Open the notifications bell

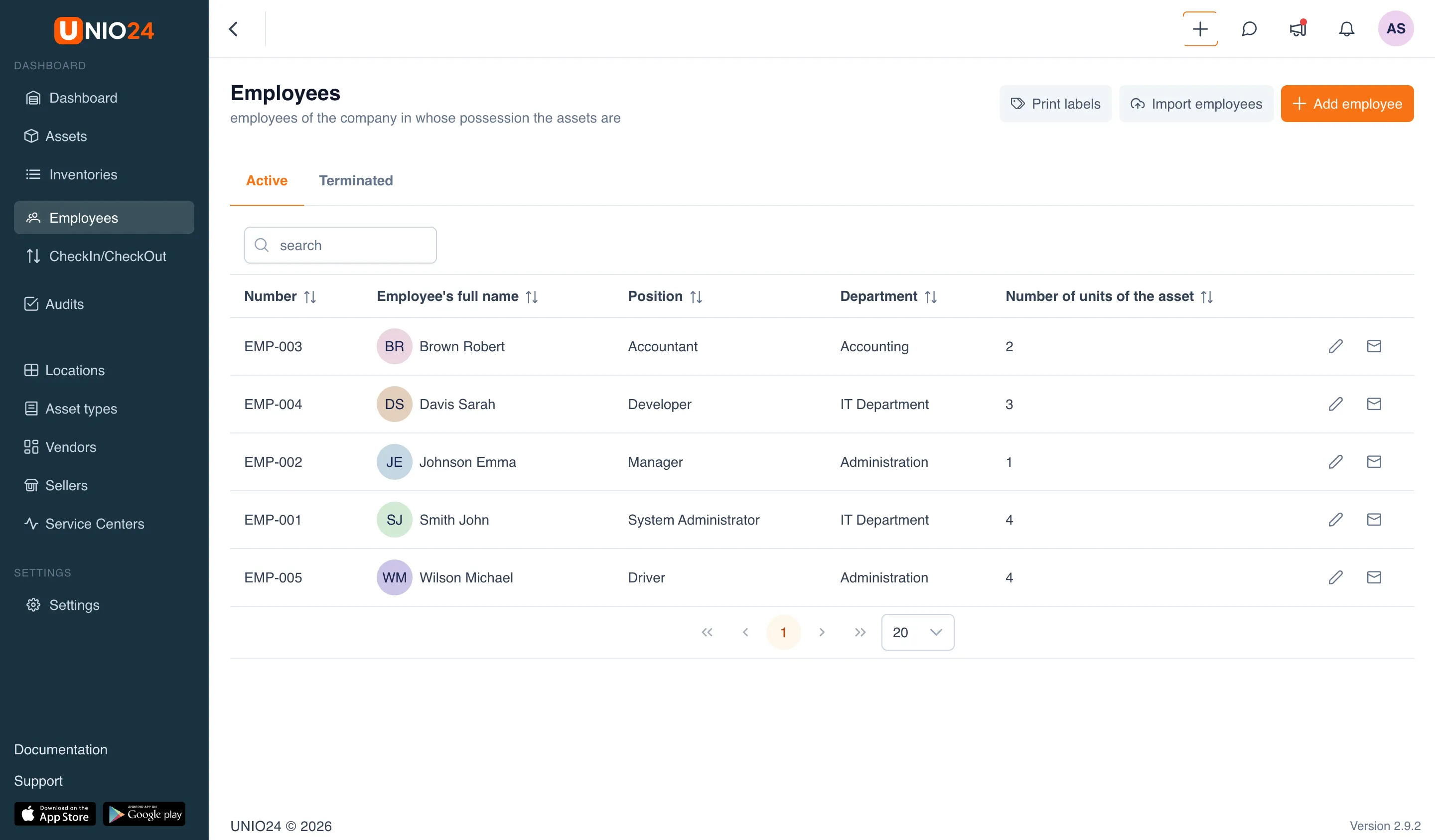pyautogui.click(x=1346, y=28)
